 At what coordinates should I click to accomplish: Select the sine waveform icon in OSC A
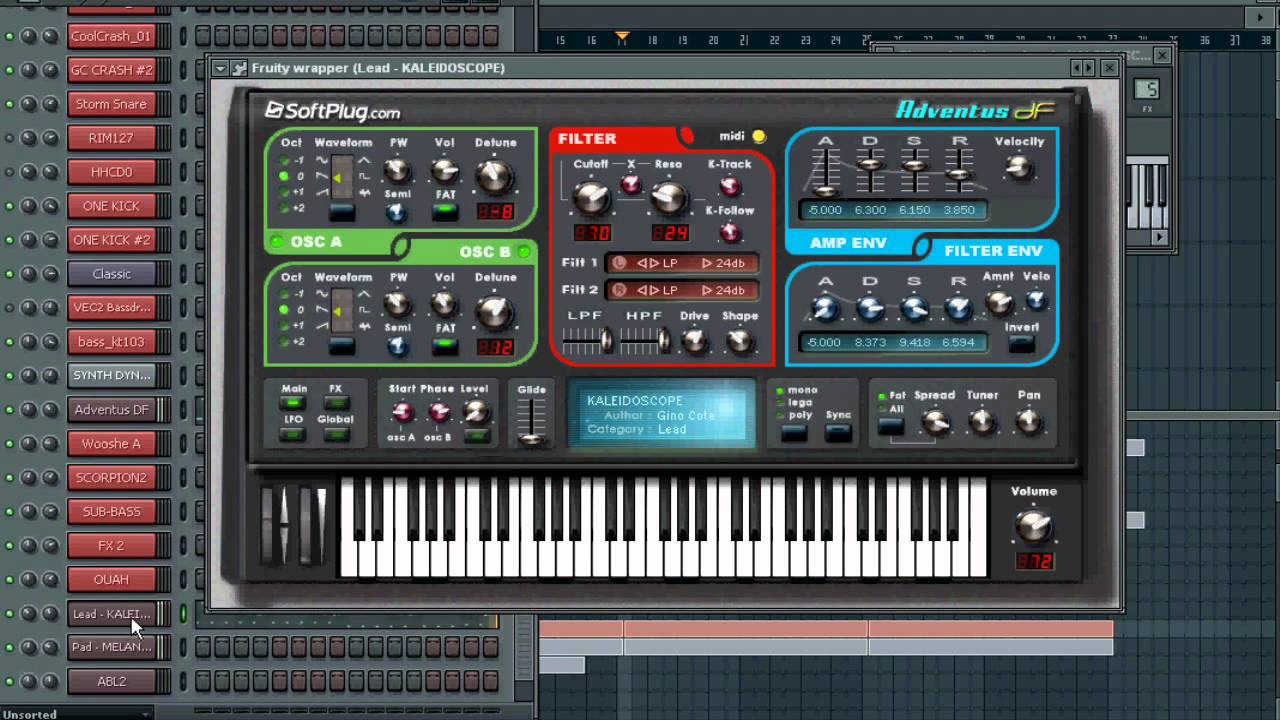[x=321, y=160]
